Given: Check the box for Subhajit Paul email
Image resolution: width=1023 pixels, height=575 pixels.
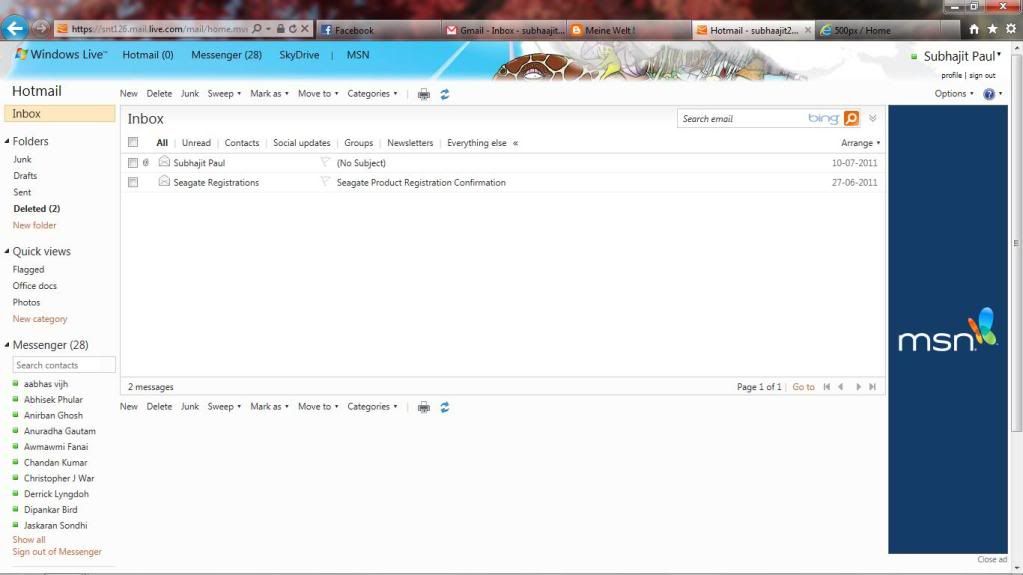Looking at the screenshot, I should click(133, 163).
